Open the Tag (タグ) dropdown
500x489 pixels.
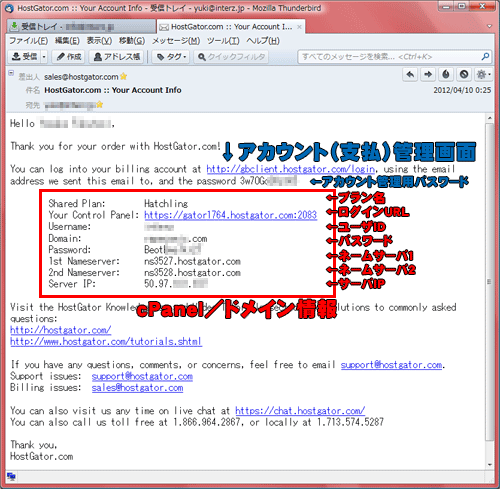[x=171, y=57]
